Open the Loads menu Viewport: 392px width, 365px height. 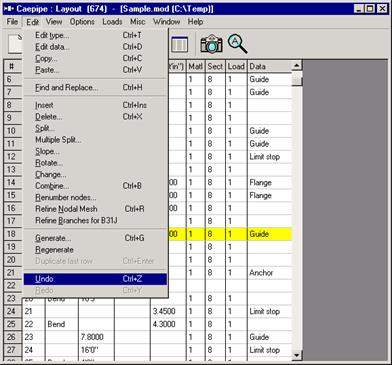pyautogui.click(x=112, y=22)
